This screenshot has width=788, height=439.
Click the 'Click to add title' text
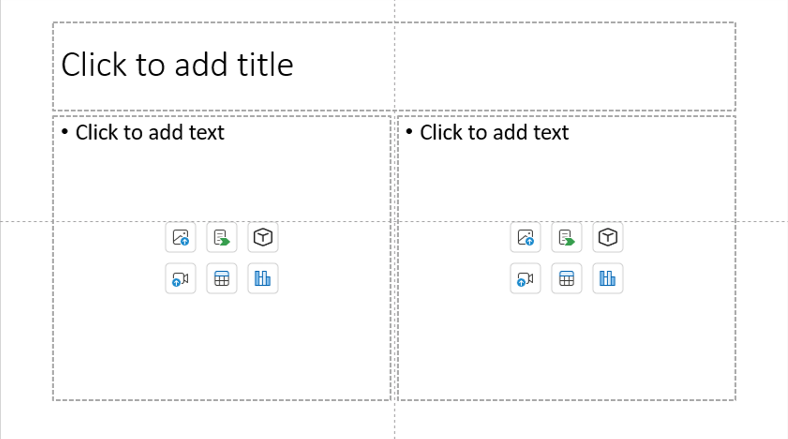pos(177,65)
